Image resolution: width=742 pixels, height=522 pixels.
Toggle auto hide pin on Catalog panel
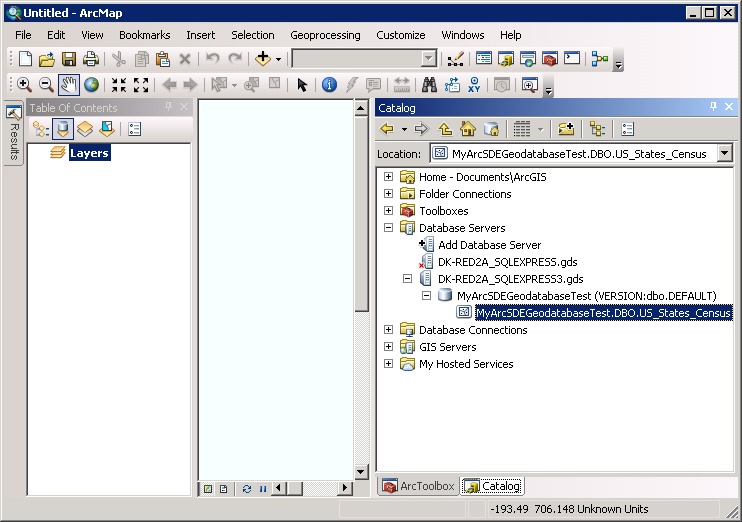[714, 107]
